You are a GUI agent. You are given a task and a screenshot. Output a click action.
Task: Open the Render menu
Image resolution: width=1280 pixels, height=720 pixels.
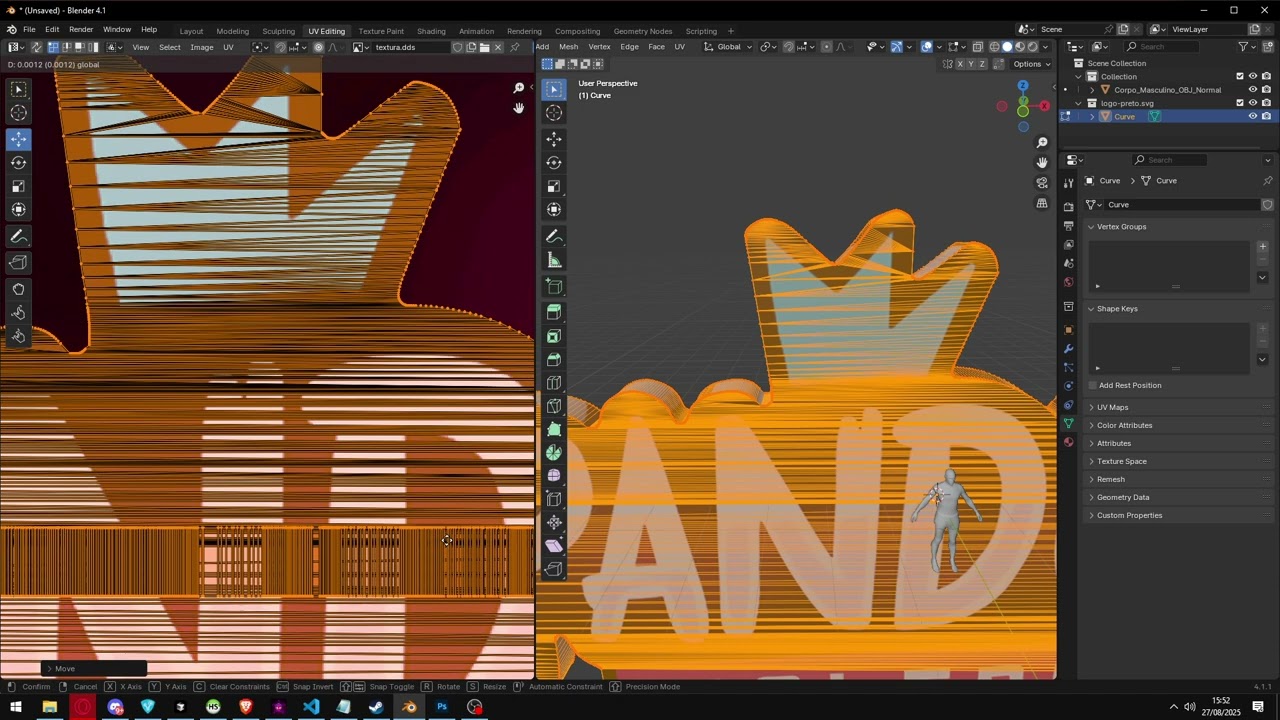81,30
